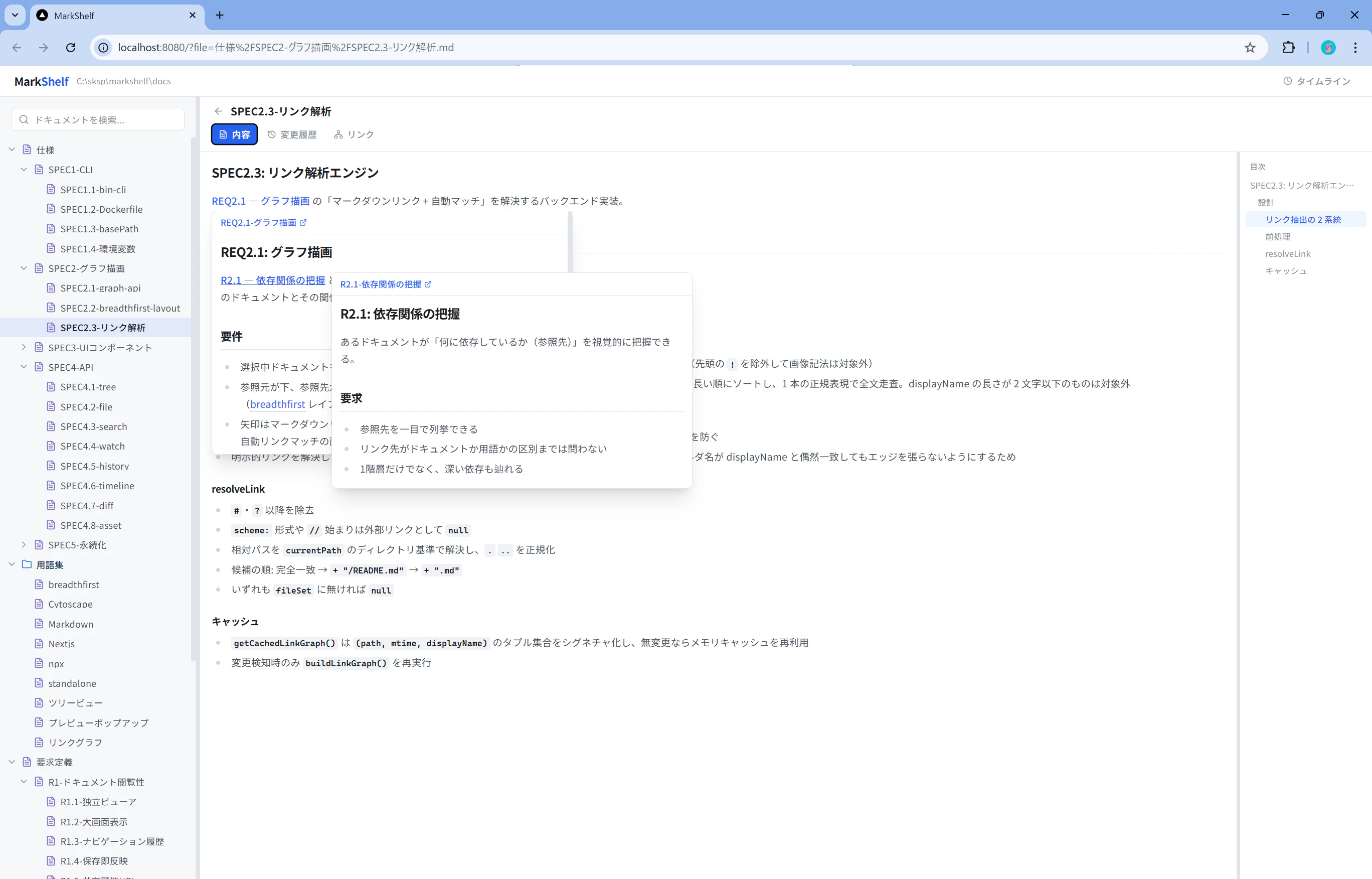Open external link icon in R2.1-依存関係の把握 popup

coord(428,284)
